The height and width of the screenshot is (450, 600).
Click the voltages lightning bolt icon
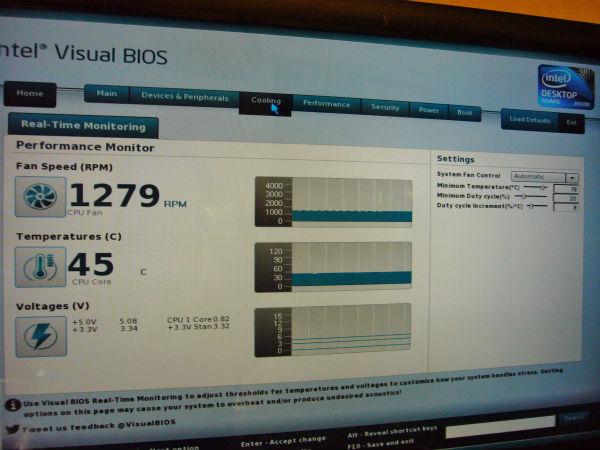tap(41, 336)
